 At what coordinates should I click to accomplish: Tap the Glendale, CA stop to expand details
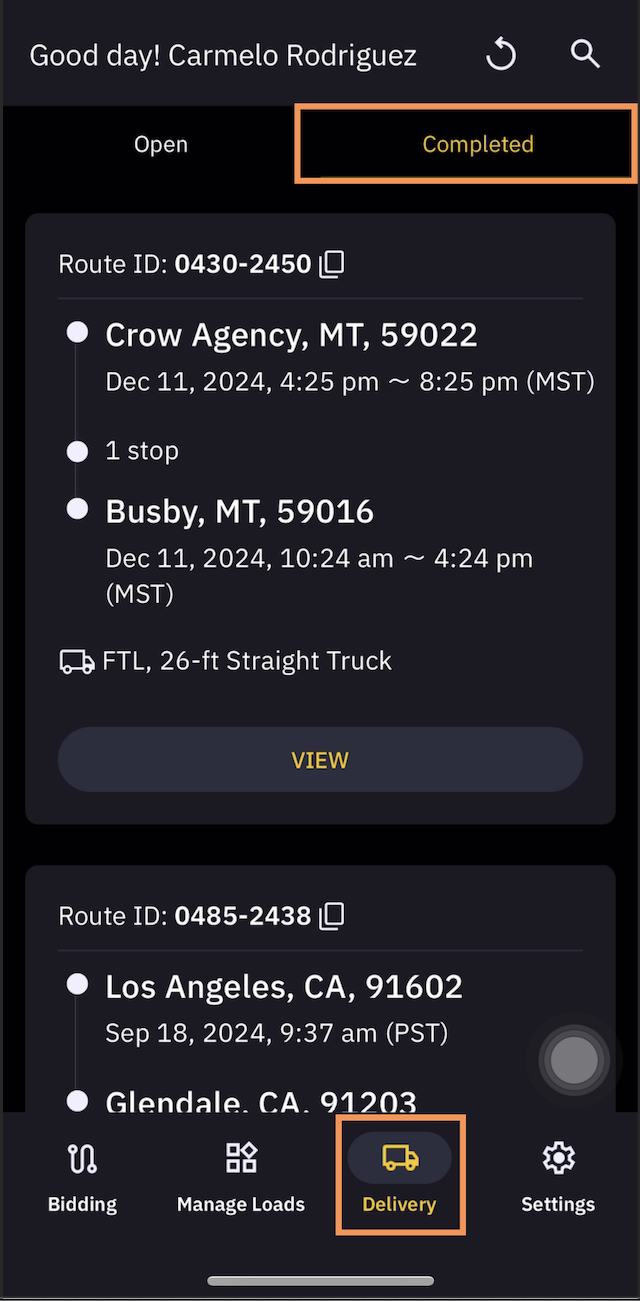point(260,1099)
